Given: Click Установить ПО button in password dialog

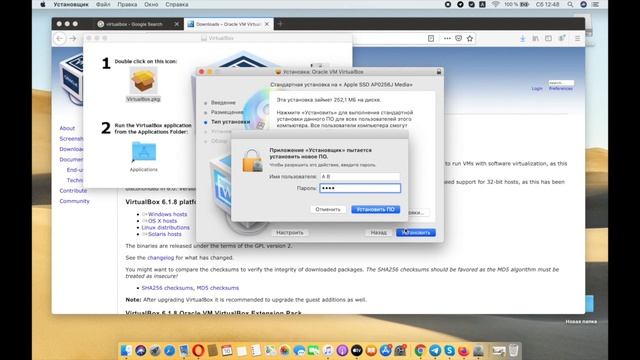Looking at the screenshot, I should click(x=376, y=209).
